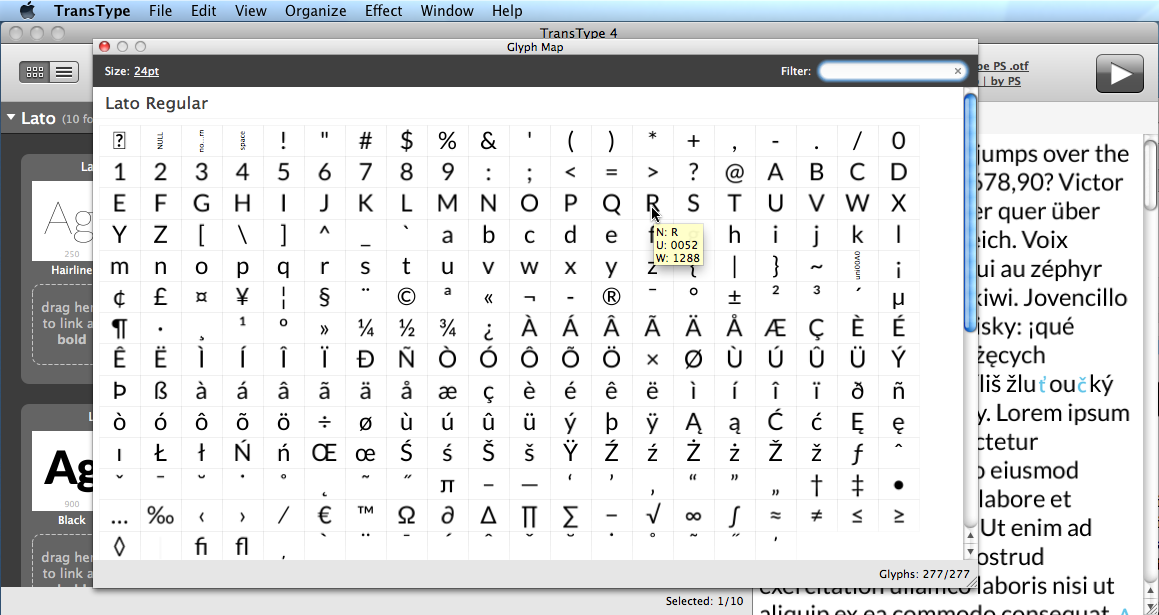Select the infinity symbol glyph
Screen dimensions: 1159x615
point(693,516)
